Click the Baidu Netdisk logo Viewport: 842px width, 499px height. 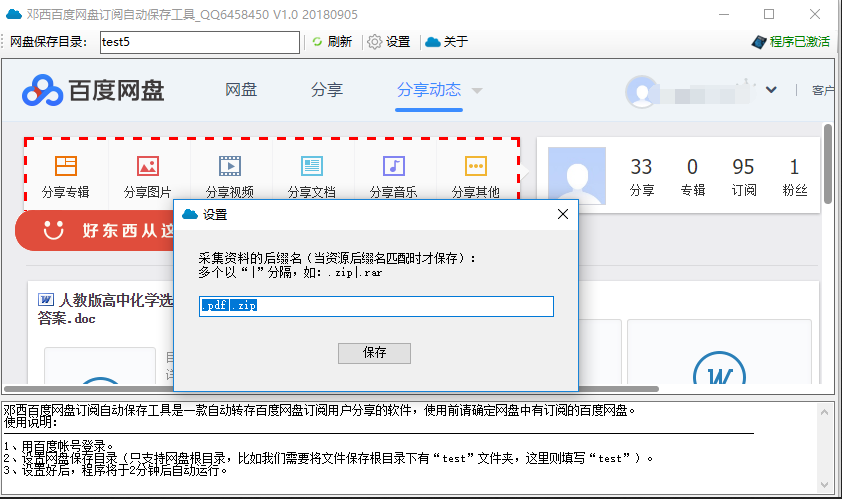(x=93, y=90)
